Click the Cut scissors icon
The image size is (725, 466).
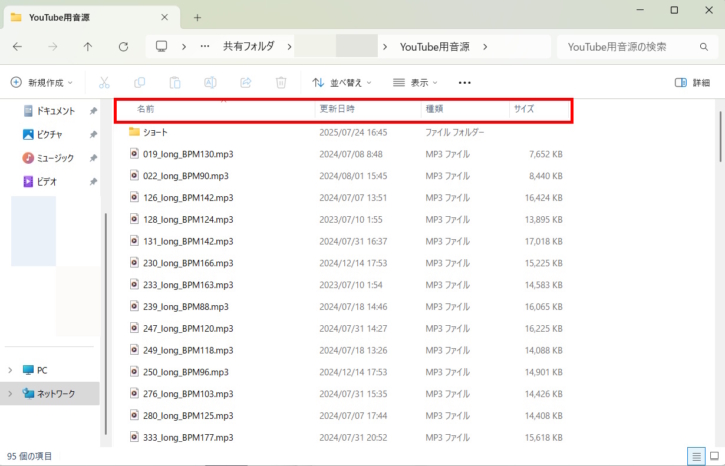pyautogui.click(x=104, y=83)
